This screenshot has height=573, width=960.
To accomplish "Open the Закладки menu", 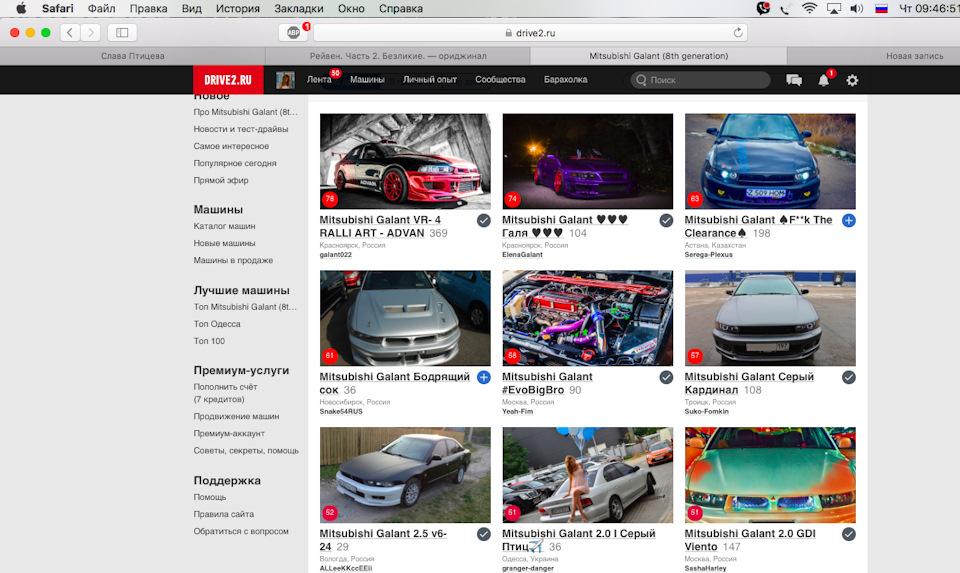I will pos(299,9).
